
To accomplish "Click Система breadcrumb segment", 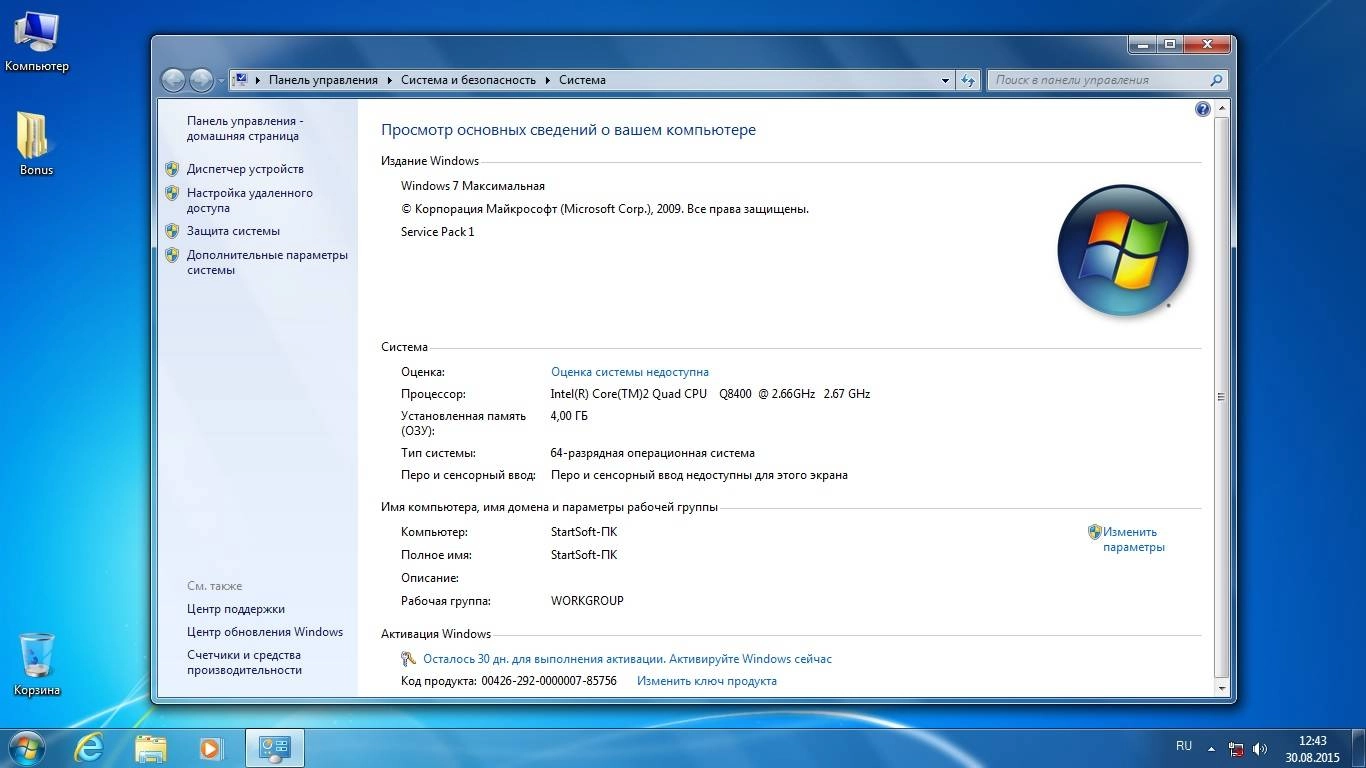I will (x=582, y=80).
